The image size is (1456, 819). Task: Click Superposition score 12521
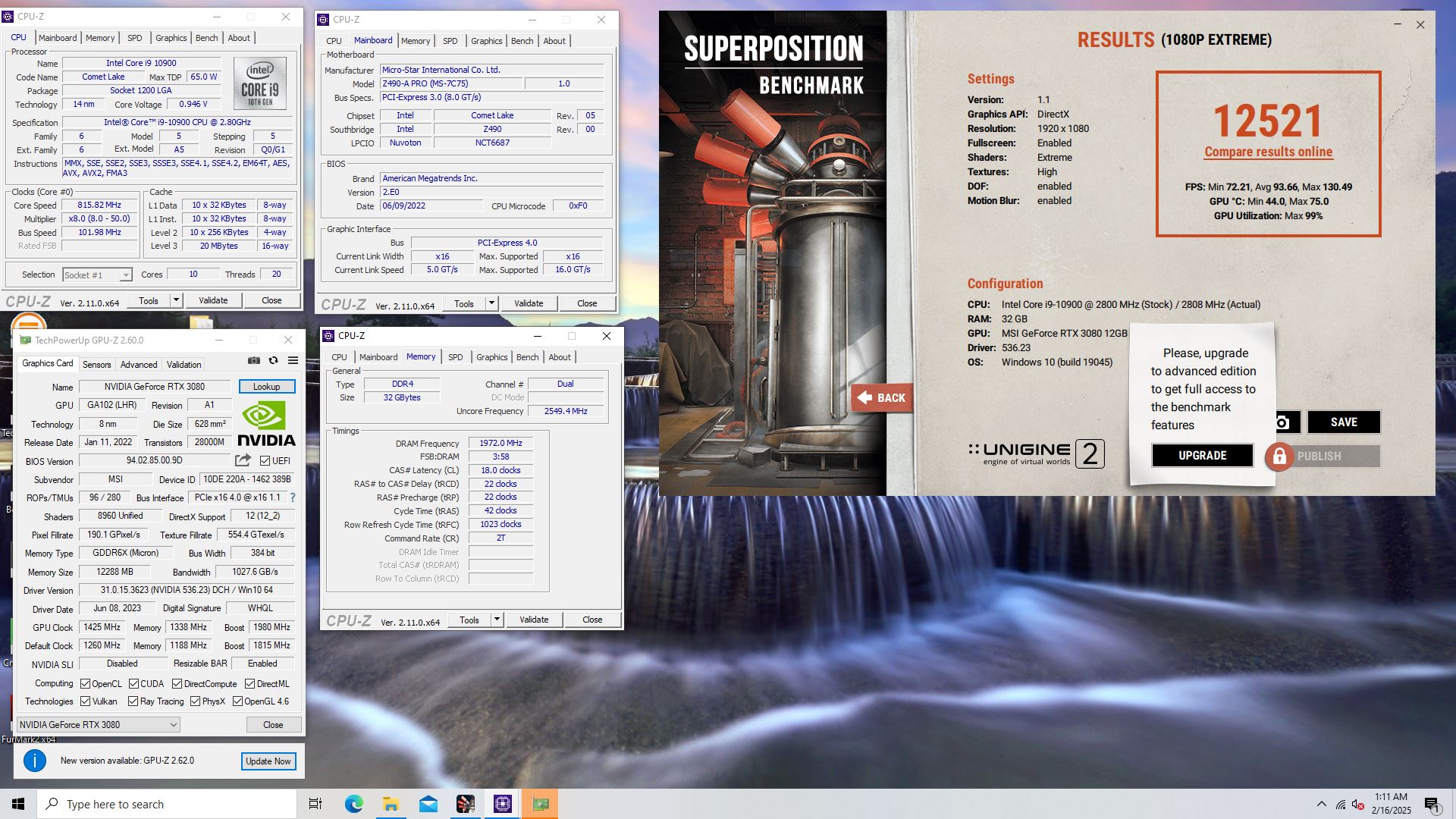[1268, 121]
